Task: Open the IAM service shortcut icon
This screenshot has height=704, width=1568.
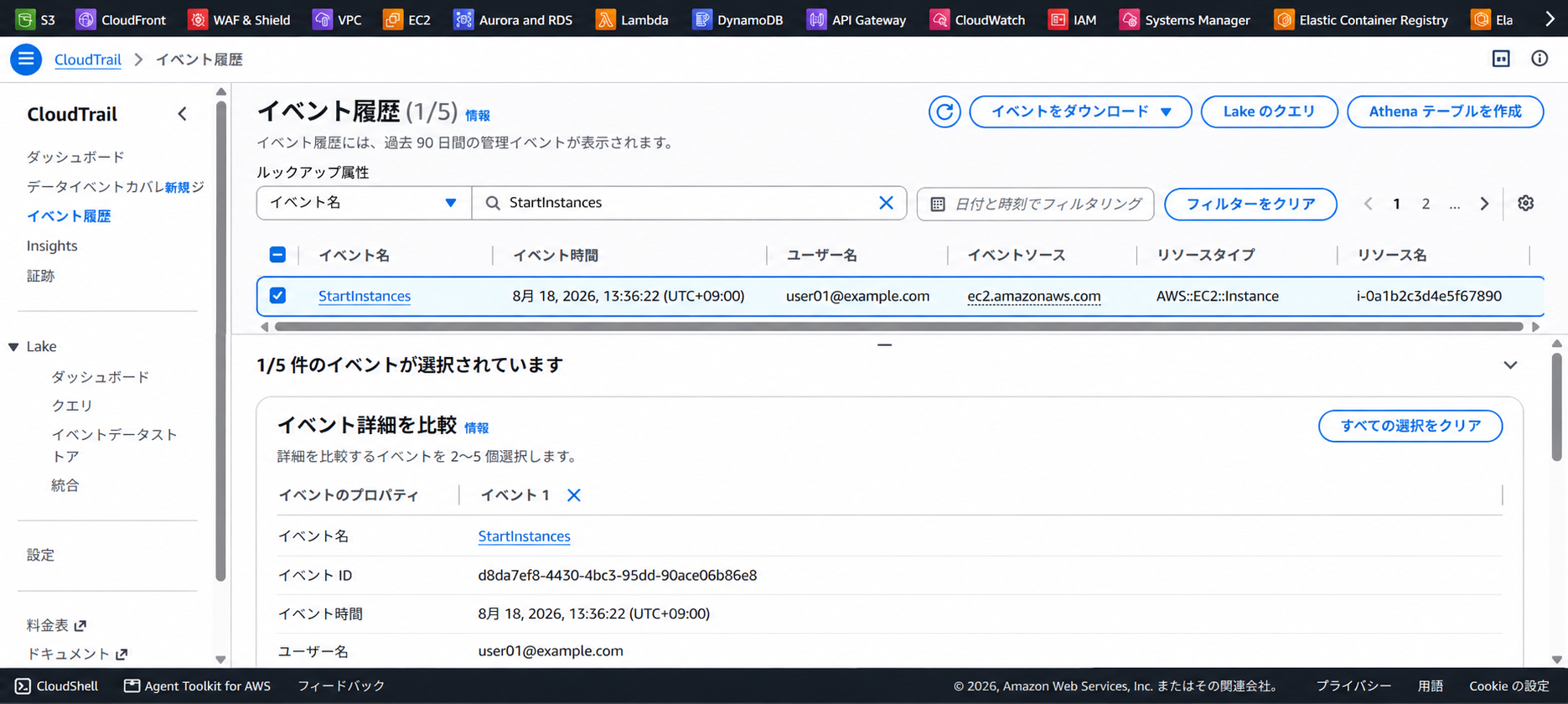Action: pyautogui.click(x=1058, y=19)
